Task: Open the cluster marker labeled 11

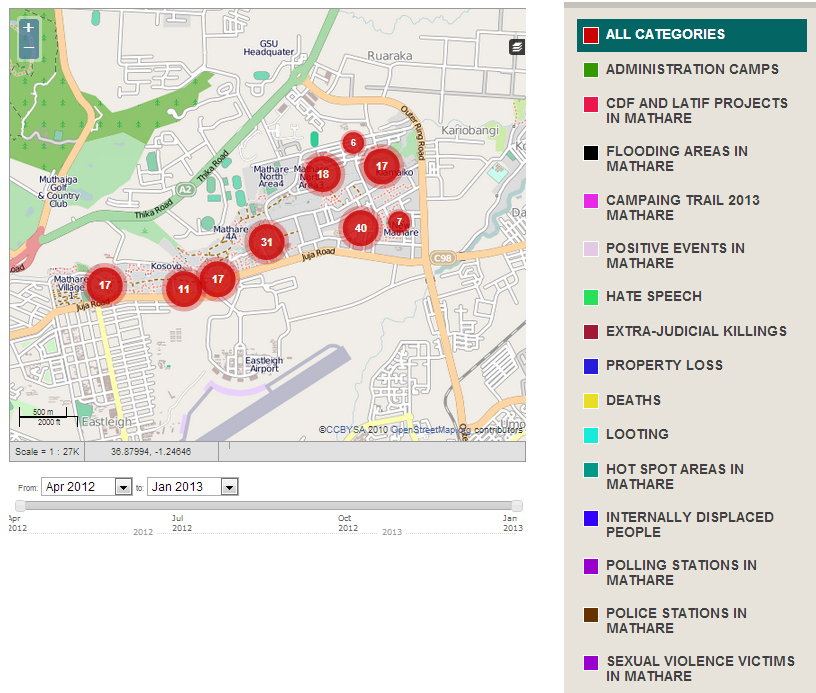Action: click(183, 290)
